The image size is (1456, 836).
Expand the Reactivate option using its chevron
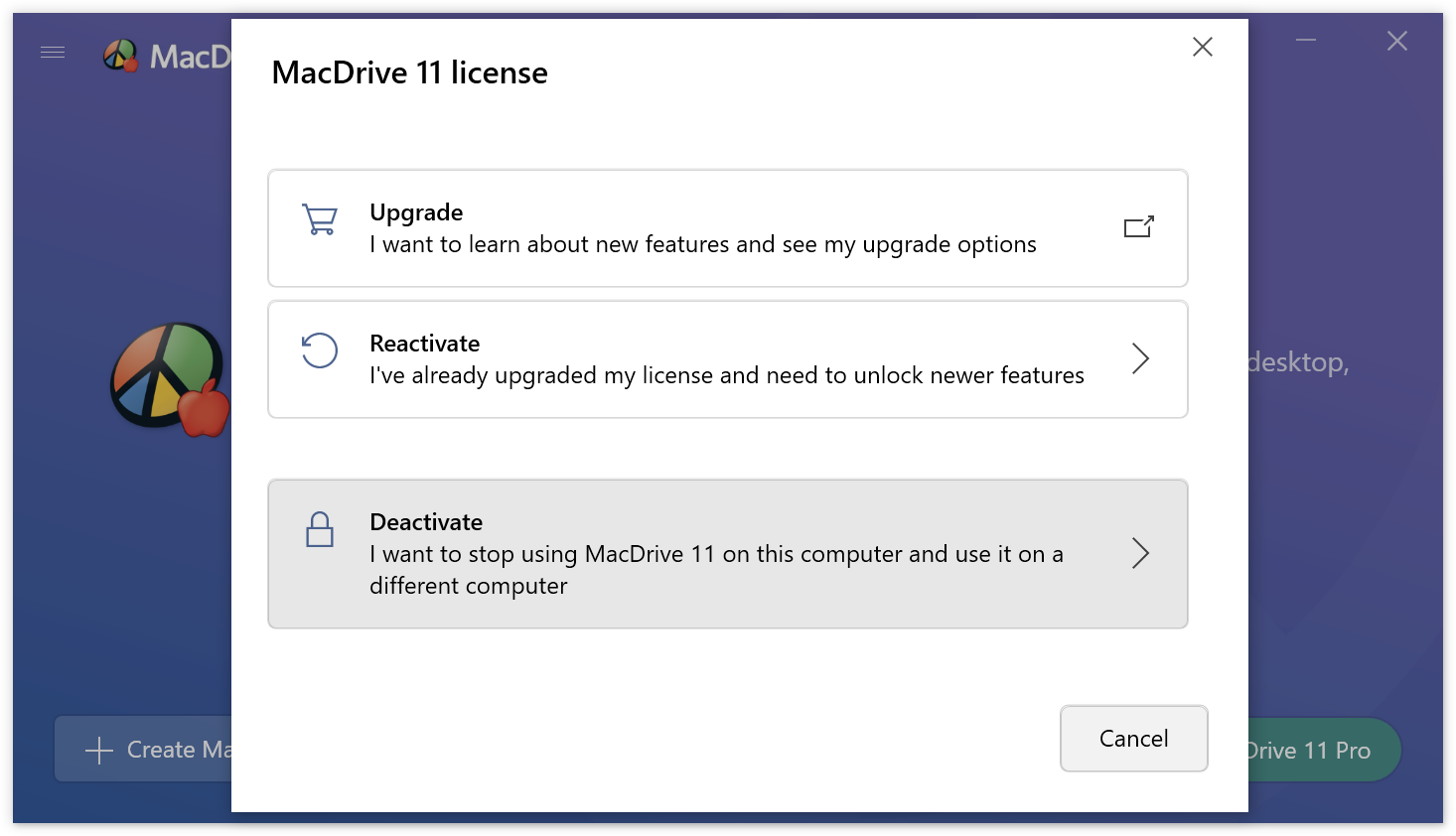[x=1140, y=358]
